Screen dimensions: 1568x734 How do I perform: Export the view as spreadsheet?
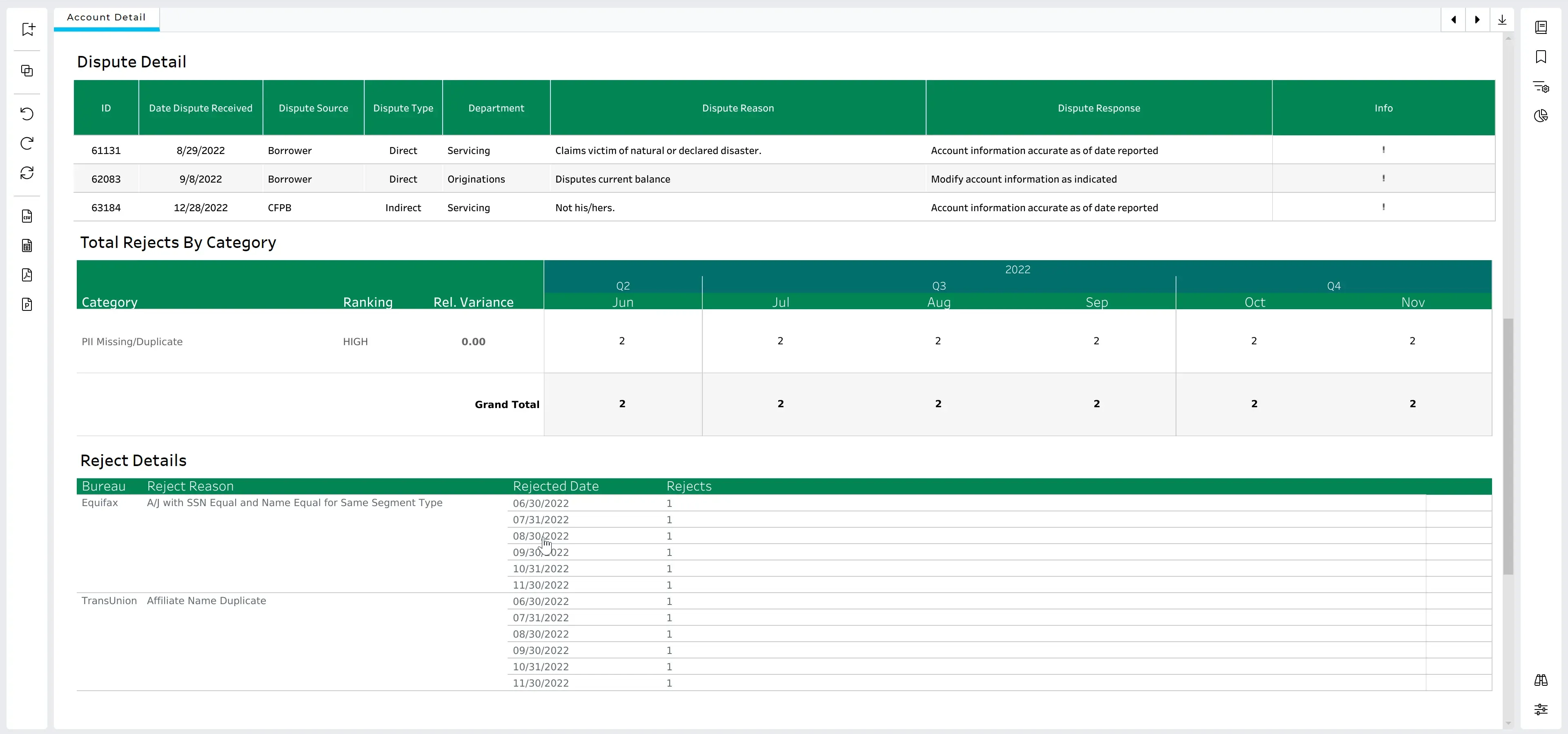(x=27, y=245)
